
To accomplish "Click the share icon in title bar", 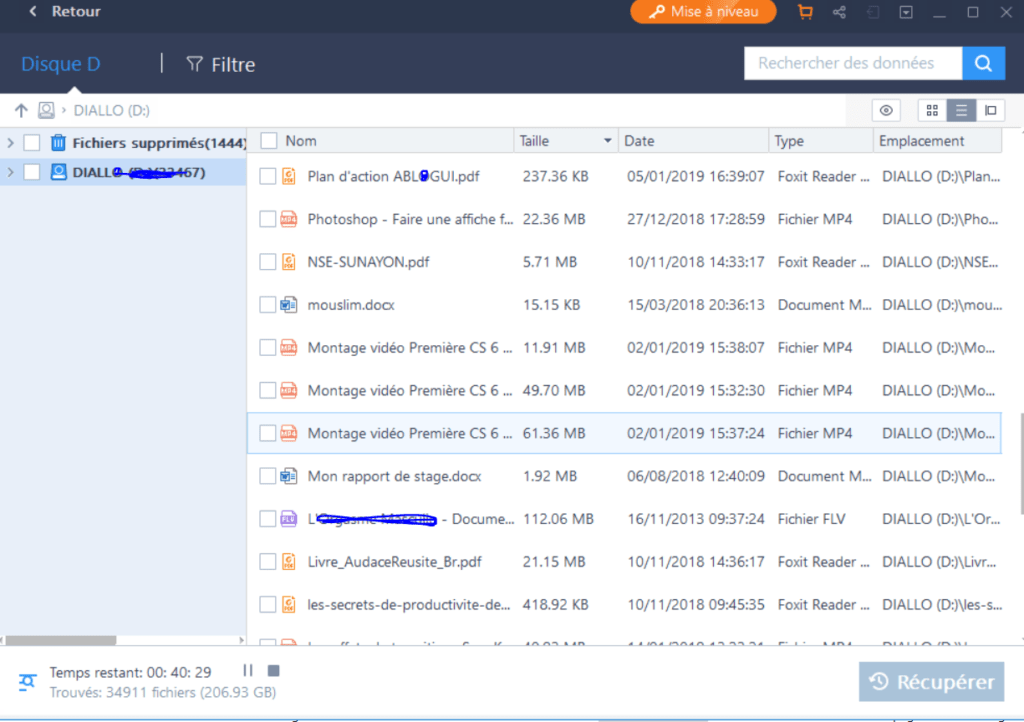I will [839, 12].
